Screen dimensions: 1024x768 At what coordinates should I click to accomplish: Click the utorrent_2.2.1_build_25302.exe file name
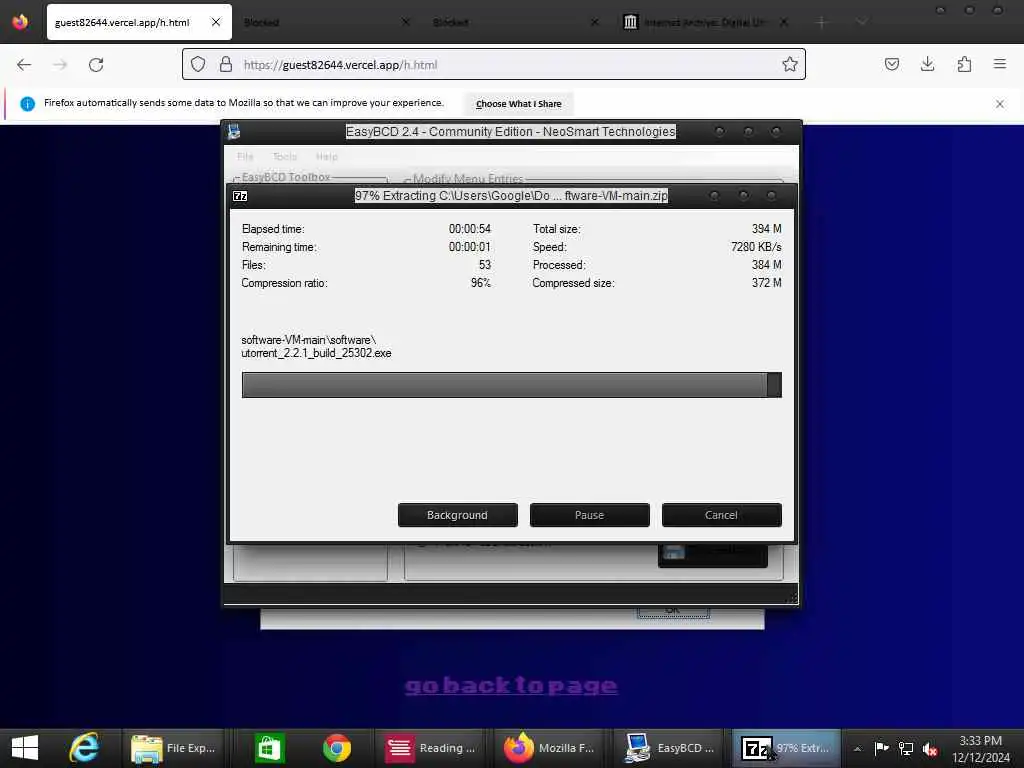coord(316,353)
